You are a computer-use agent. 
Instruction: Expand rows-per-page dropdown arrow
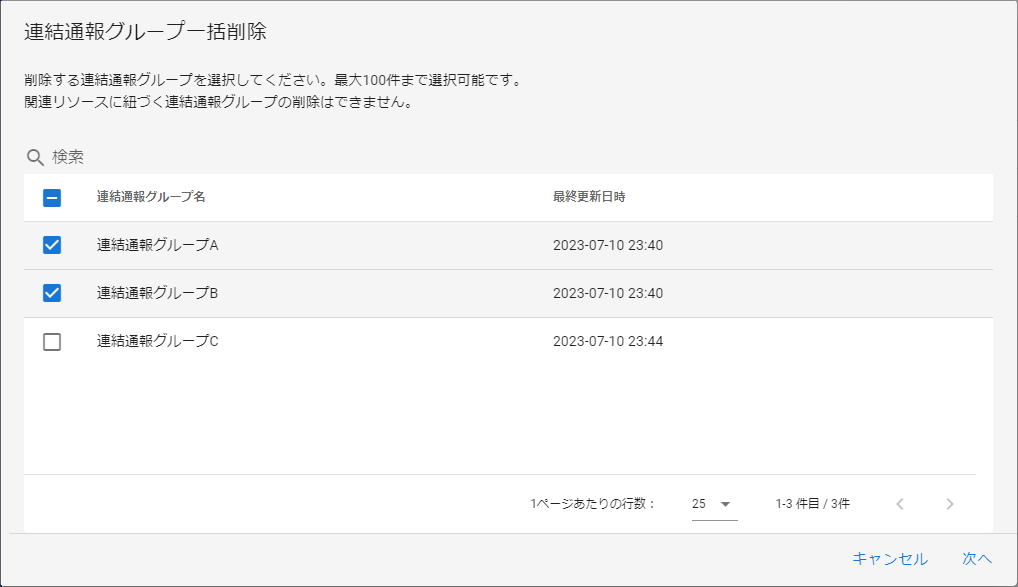pyautogui.click(x=726, y=504)
